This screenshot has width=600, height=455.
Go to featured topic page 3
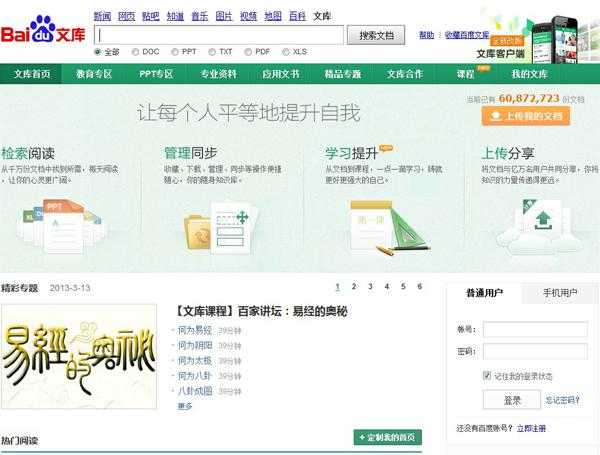[370, 286]
